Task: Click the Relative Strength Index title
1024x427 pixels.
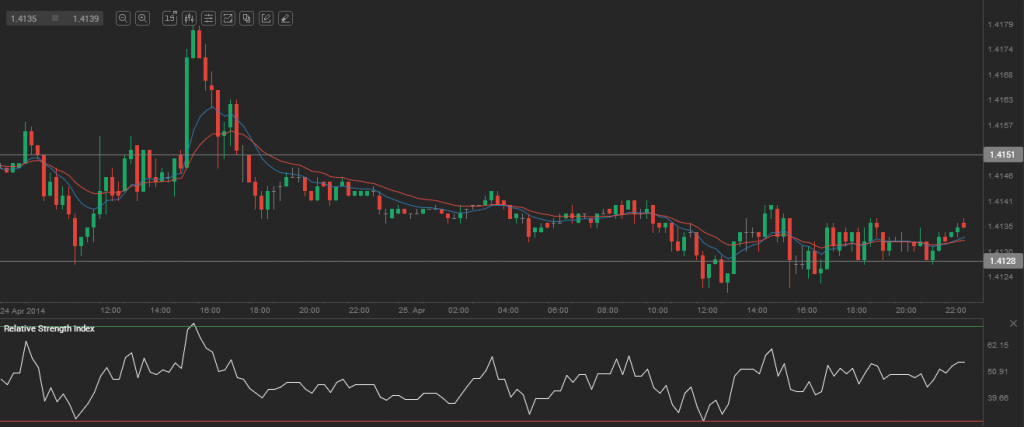Action: coord(49,328)
